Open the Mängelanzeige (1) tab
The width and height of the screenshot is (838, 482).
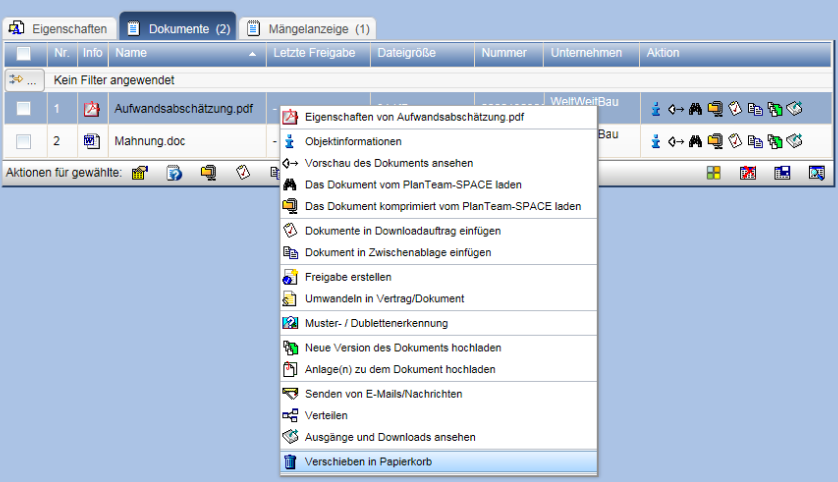coord(307,29)
